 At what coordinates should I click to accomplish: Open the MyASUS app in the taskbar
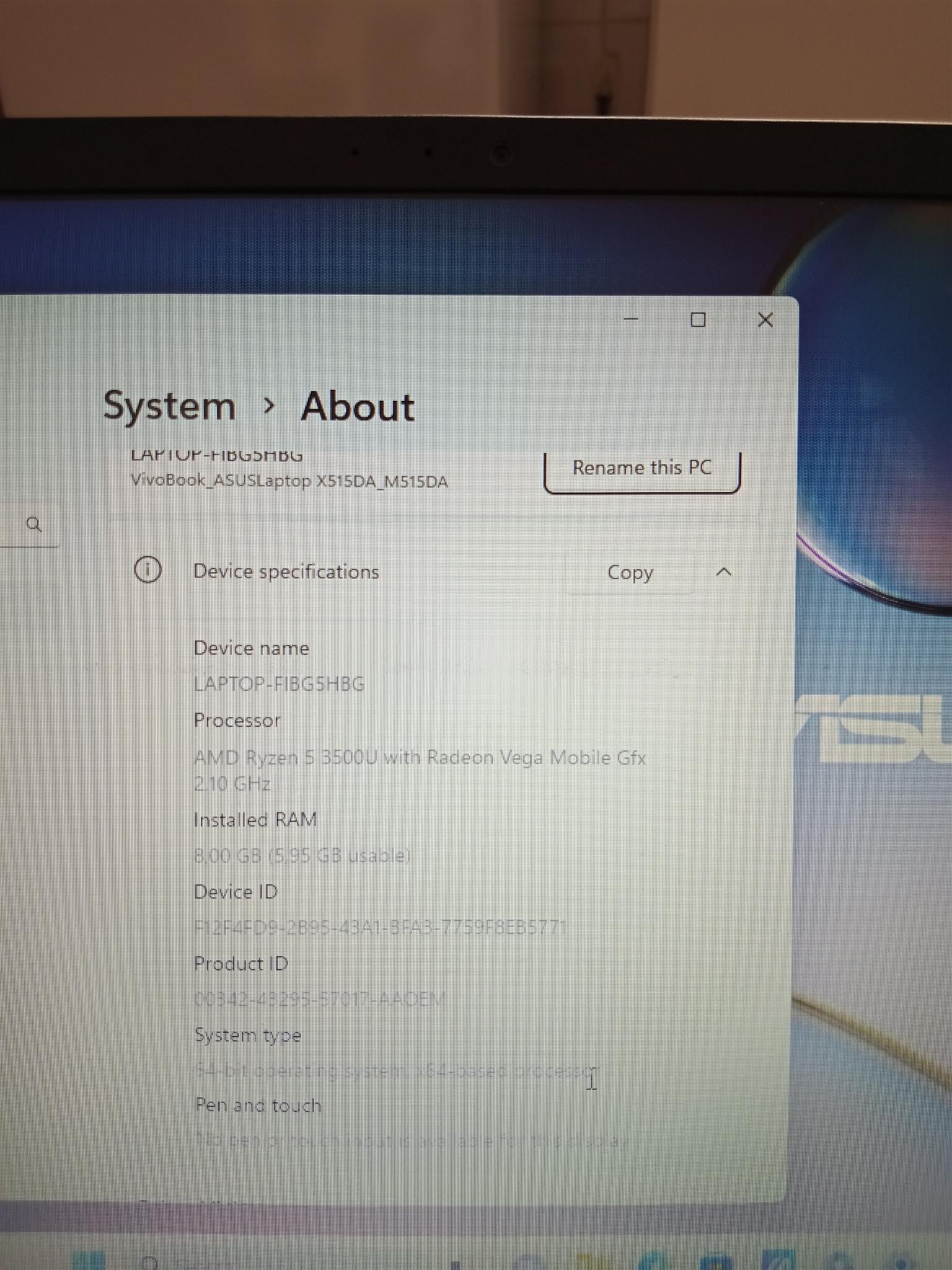(777, 1261)
